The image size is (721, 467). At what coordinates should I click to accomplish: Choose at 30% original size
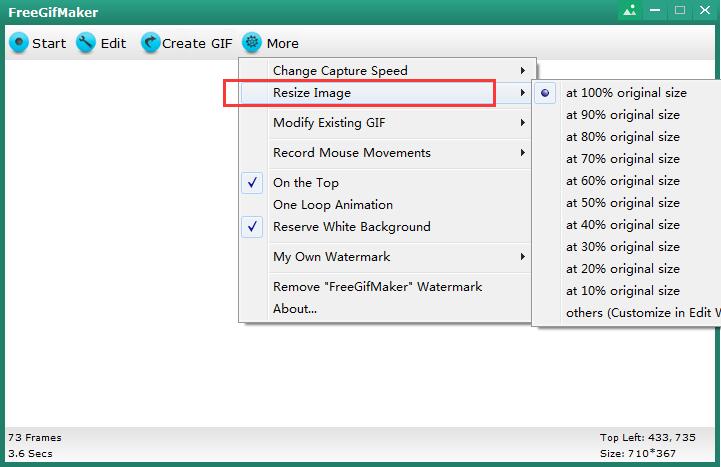coord(623,247)
